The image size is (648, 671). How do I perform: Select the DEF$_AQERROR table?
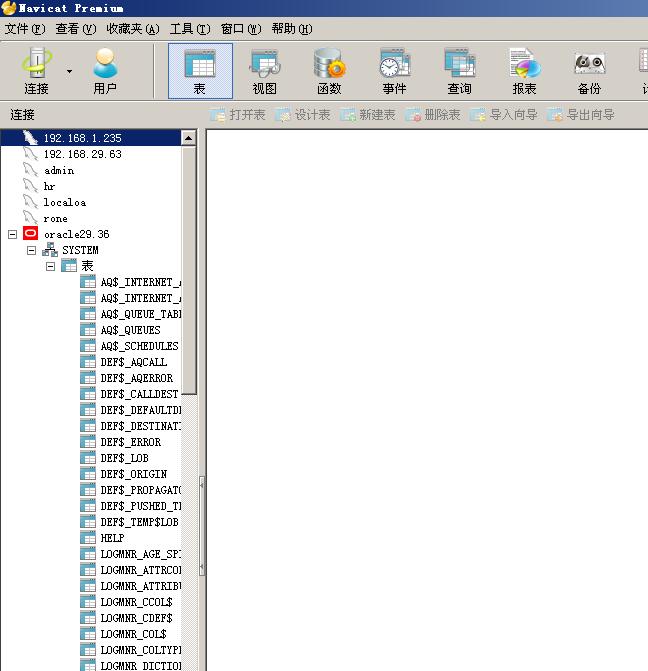click(137, 378)
